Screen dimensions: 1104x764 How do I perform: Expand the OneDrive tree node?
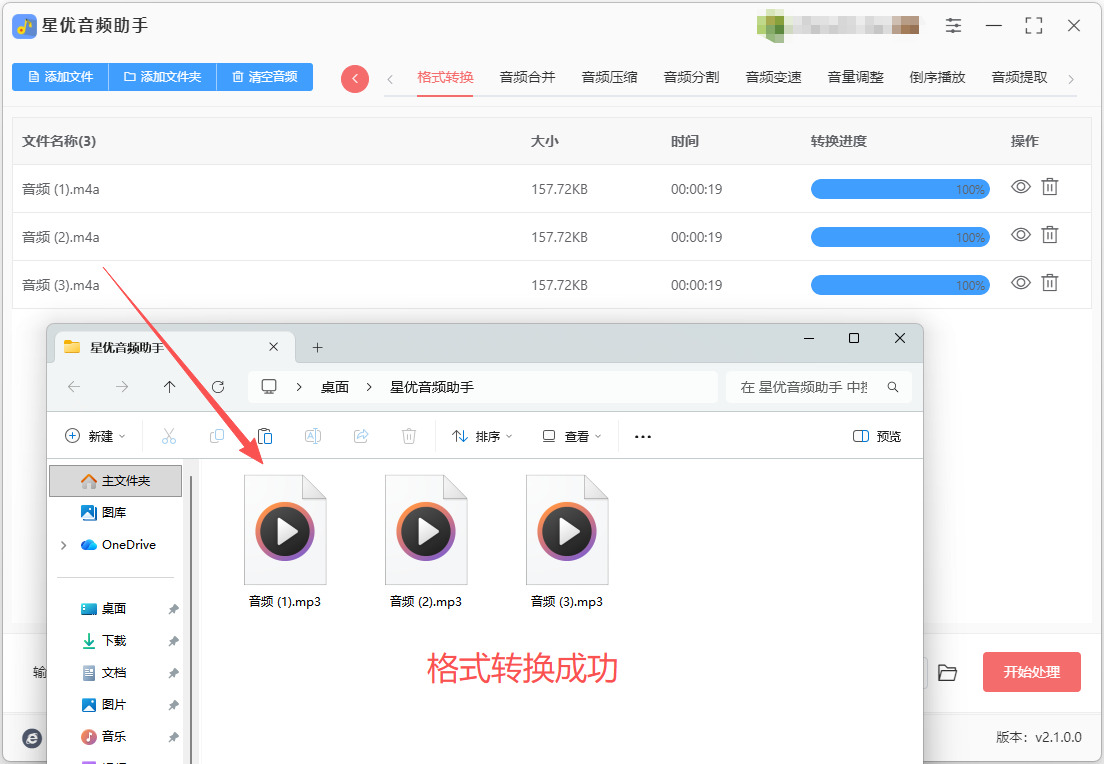click(63, 545)
